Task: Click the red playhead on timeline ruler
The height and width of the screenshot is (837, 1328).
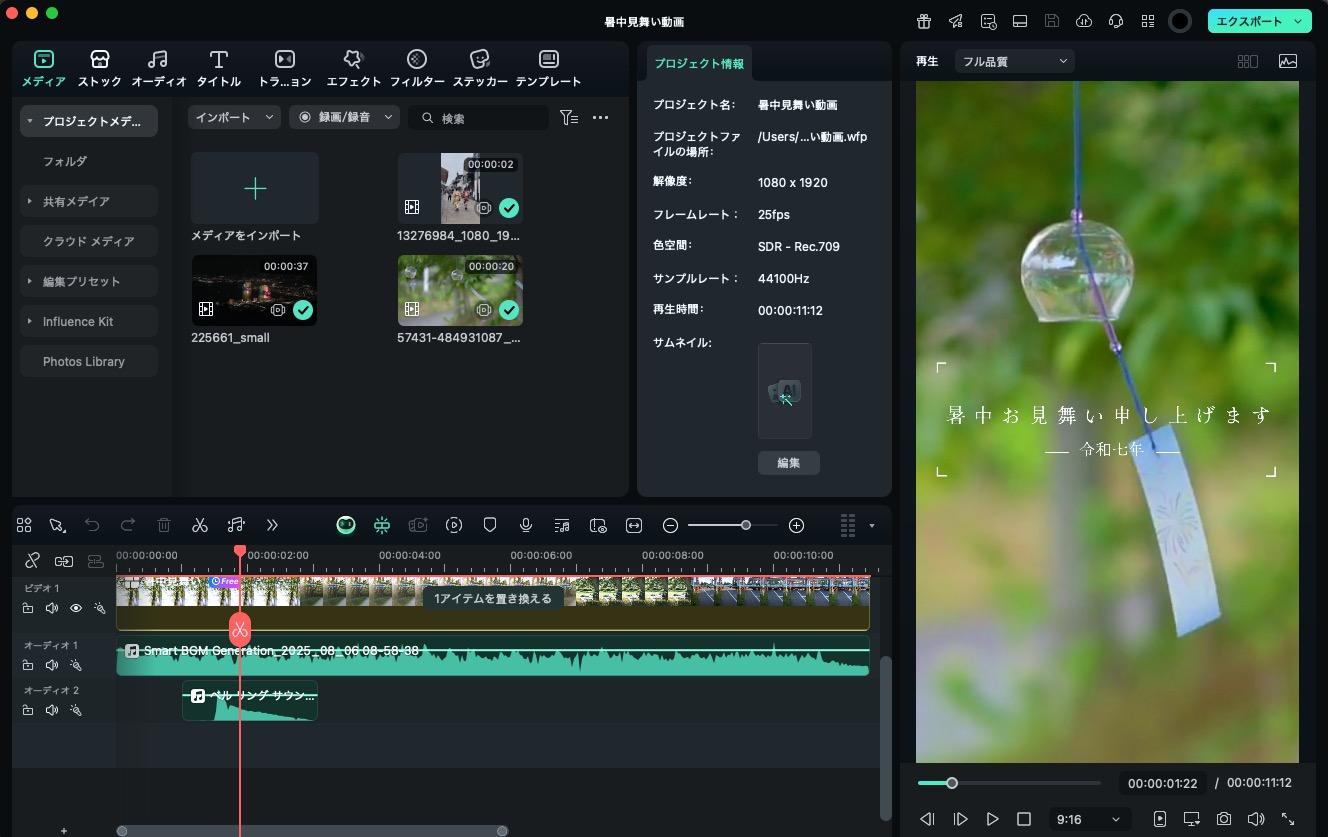Action: pos(240,551)
